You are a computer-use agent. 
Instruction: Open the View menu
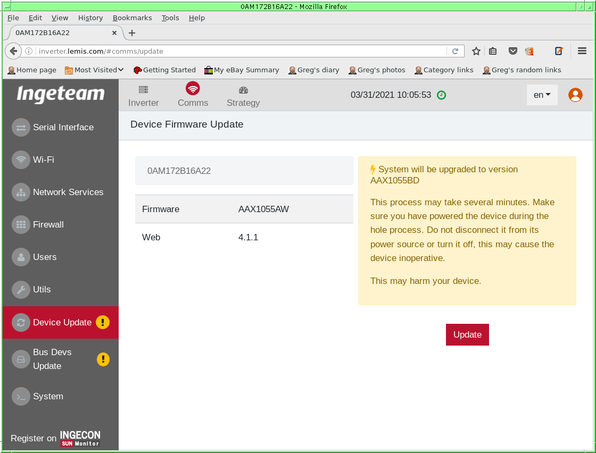pyautogui.click(x=60, y=18)
